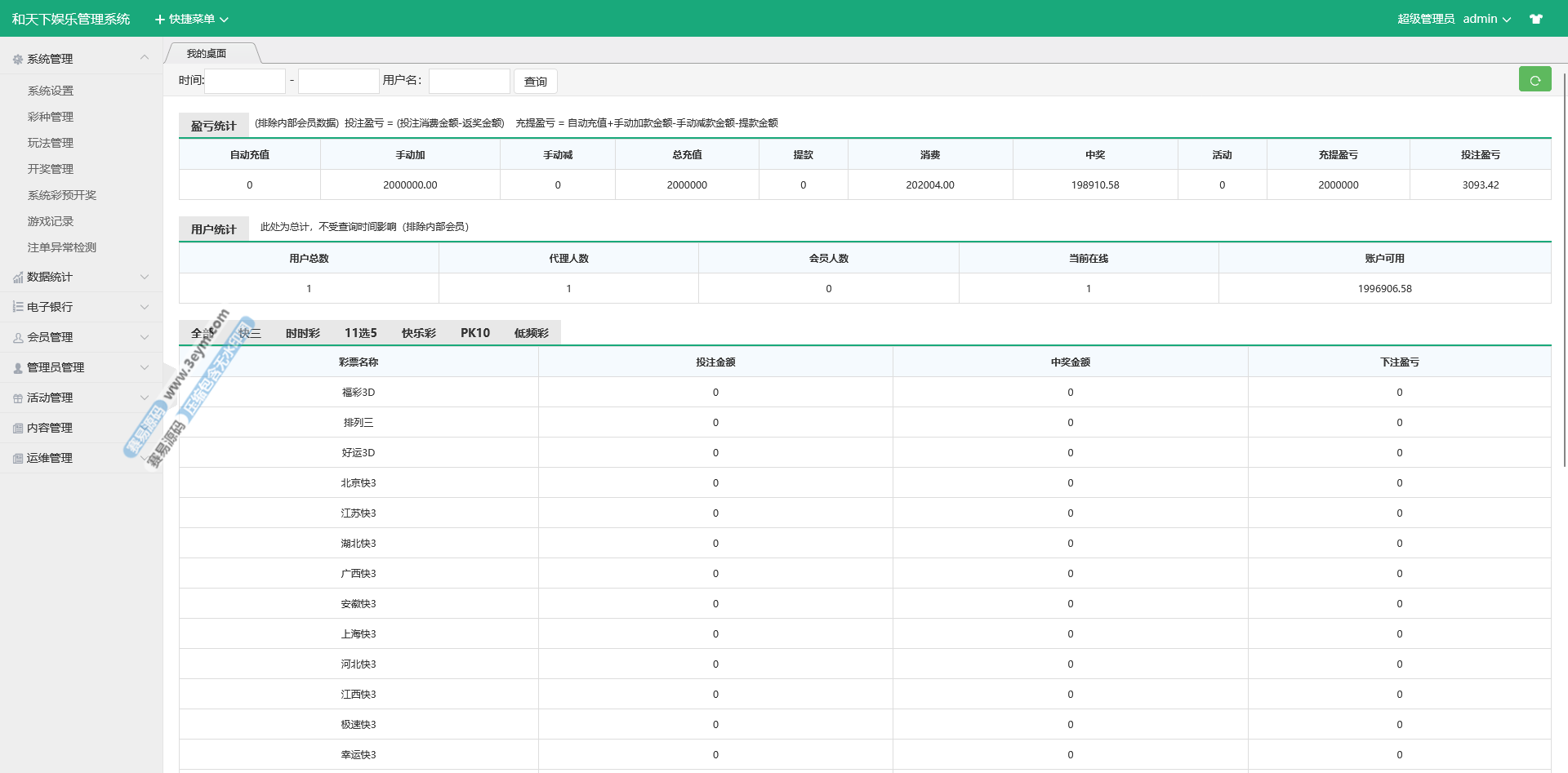Image resolution: width=1568 pixels, height=773 pixels.
Task: Click the vertical page scrollbar
Action: [x=1564, y=269]
